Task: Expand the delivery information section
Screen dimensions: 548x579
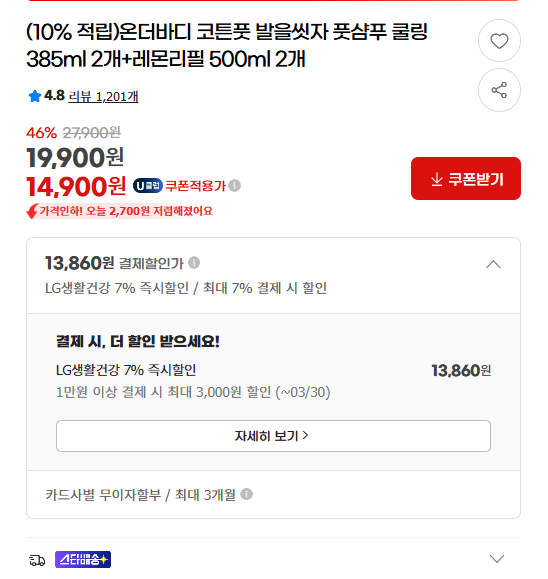Action: click(x=497, y=559)
